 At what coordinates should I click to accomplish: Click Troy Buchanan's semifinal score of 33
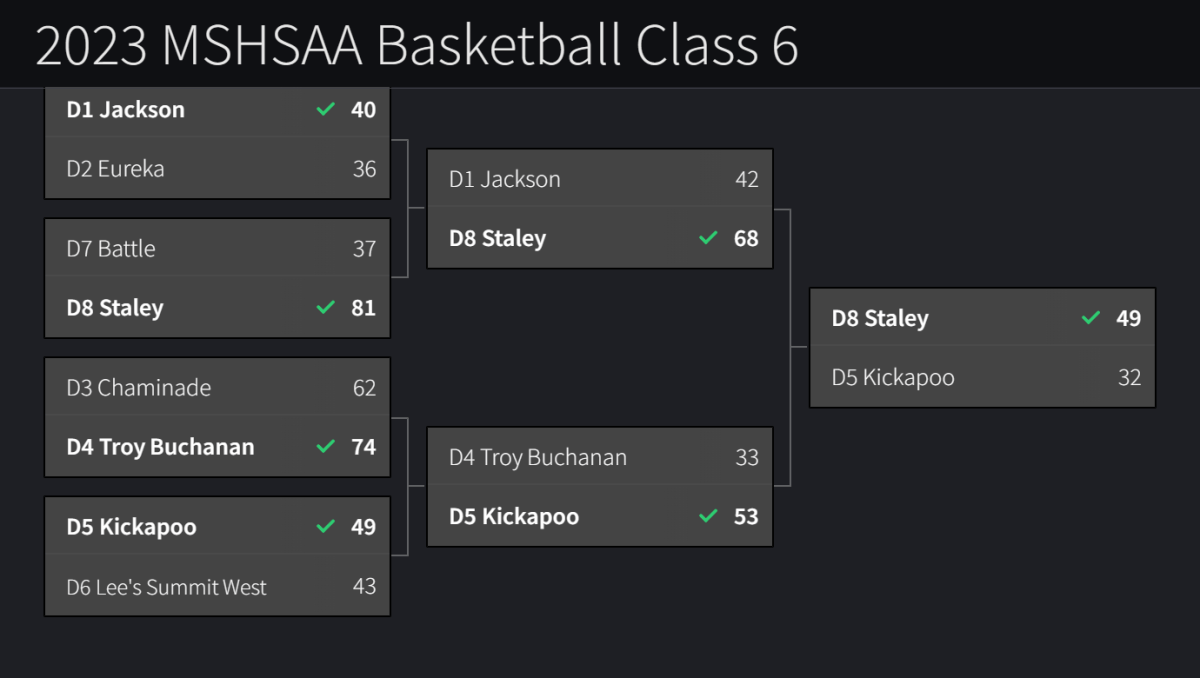tap(746, 457)
